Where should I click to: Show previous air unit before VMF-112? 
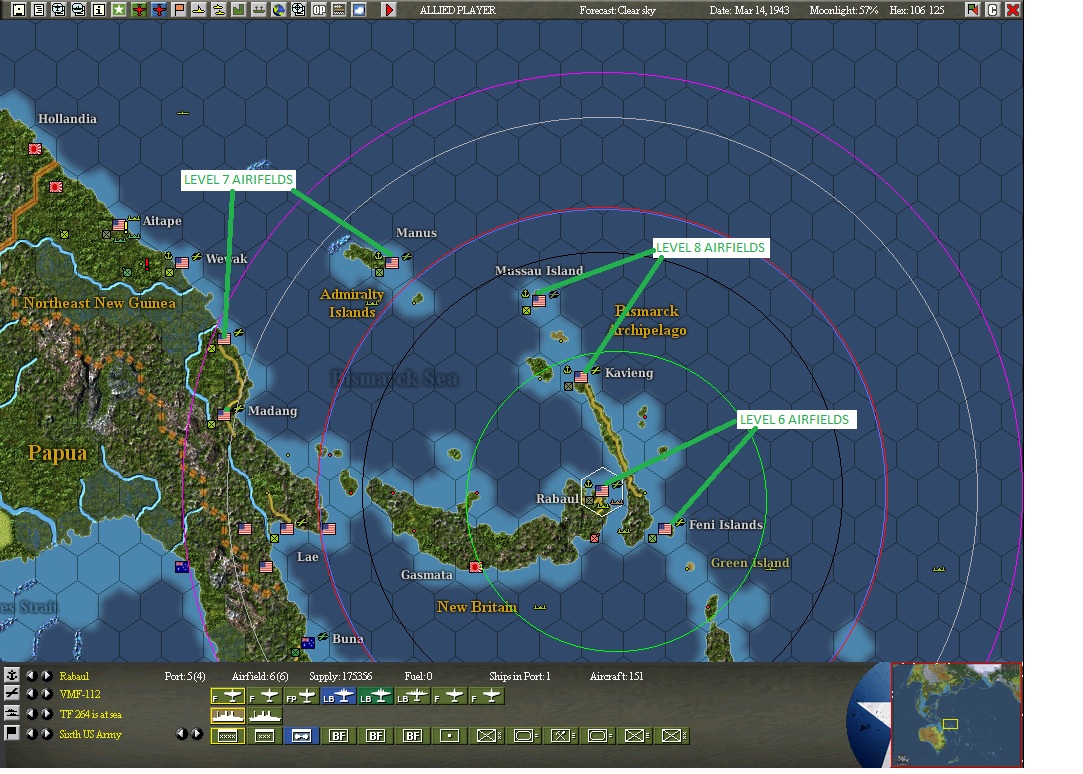coord(32,694)
